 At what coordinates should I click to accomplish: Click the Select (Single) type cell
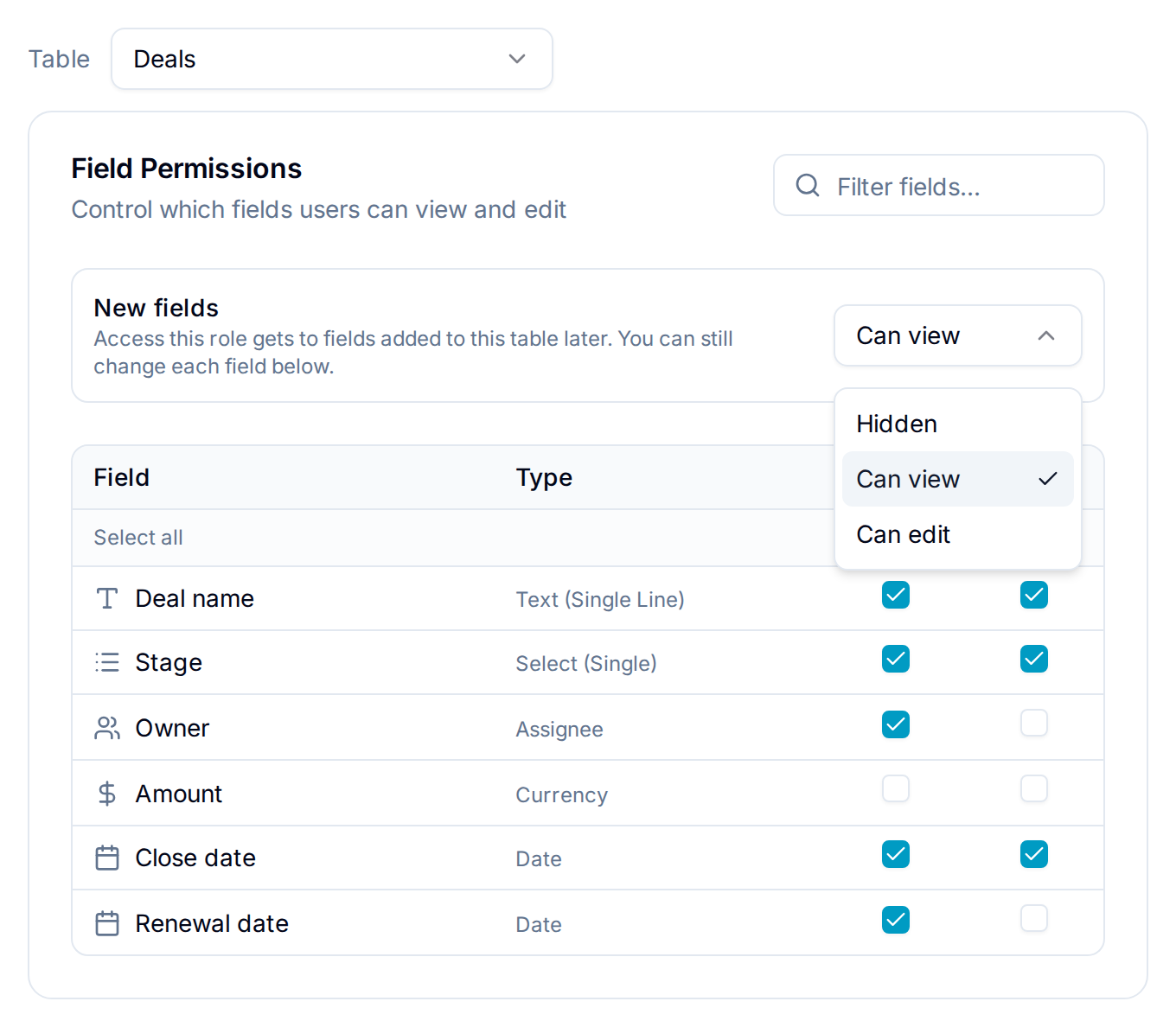[x=586, y=663]
